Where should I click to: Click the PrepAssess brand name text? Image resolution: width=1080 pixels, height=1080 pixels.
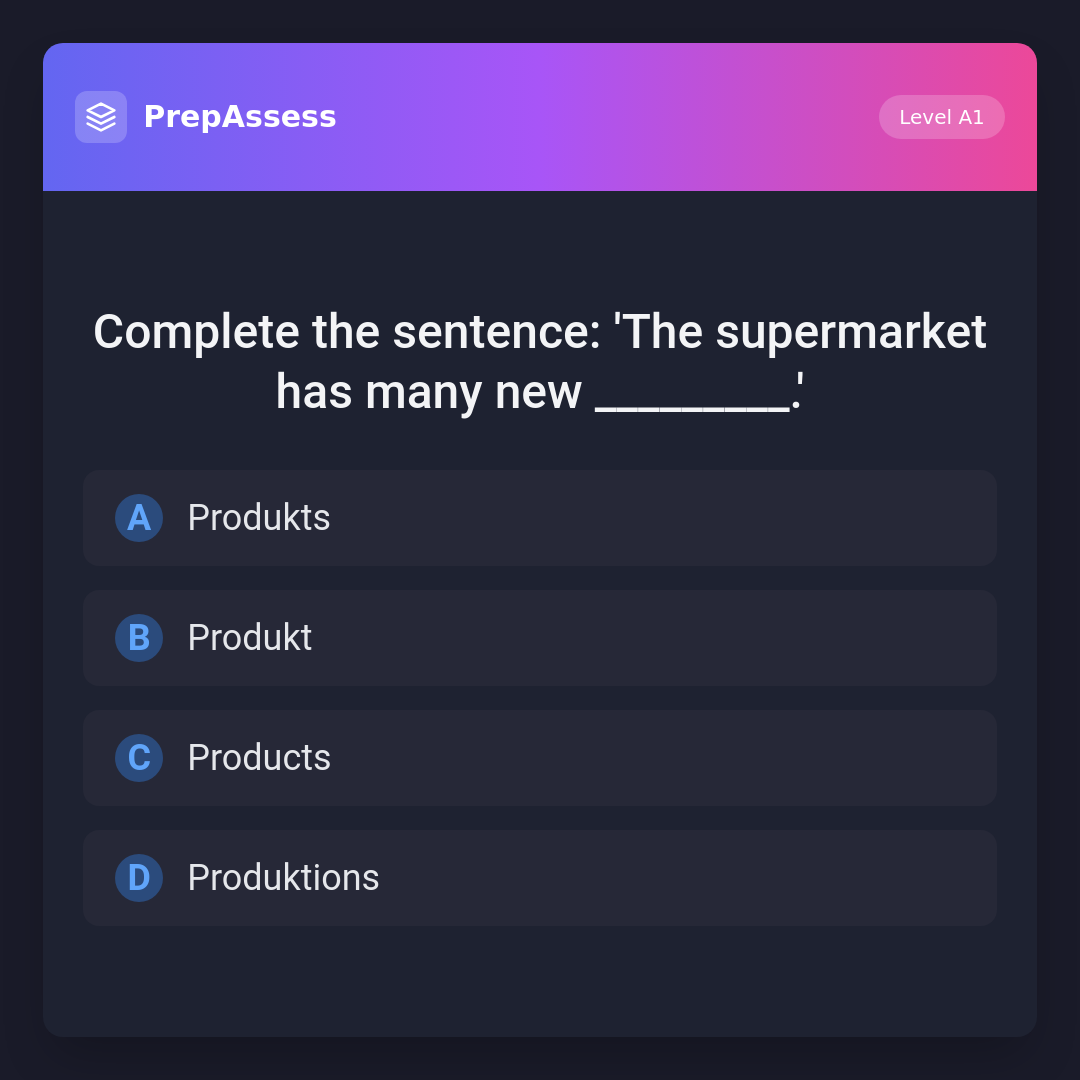240,117
